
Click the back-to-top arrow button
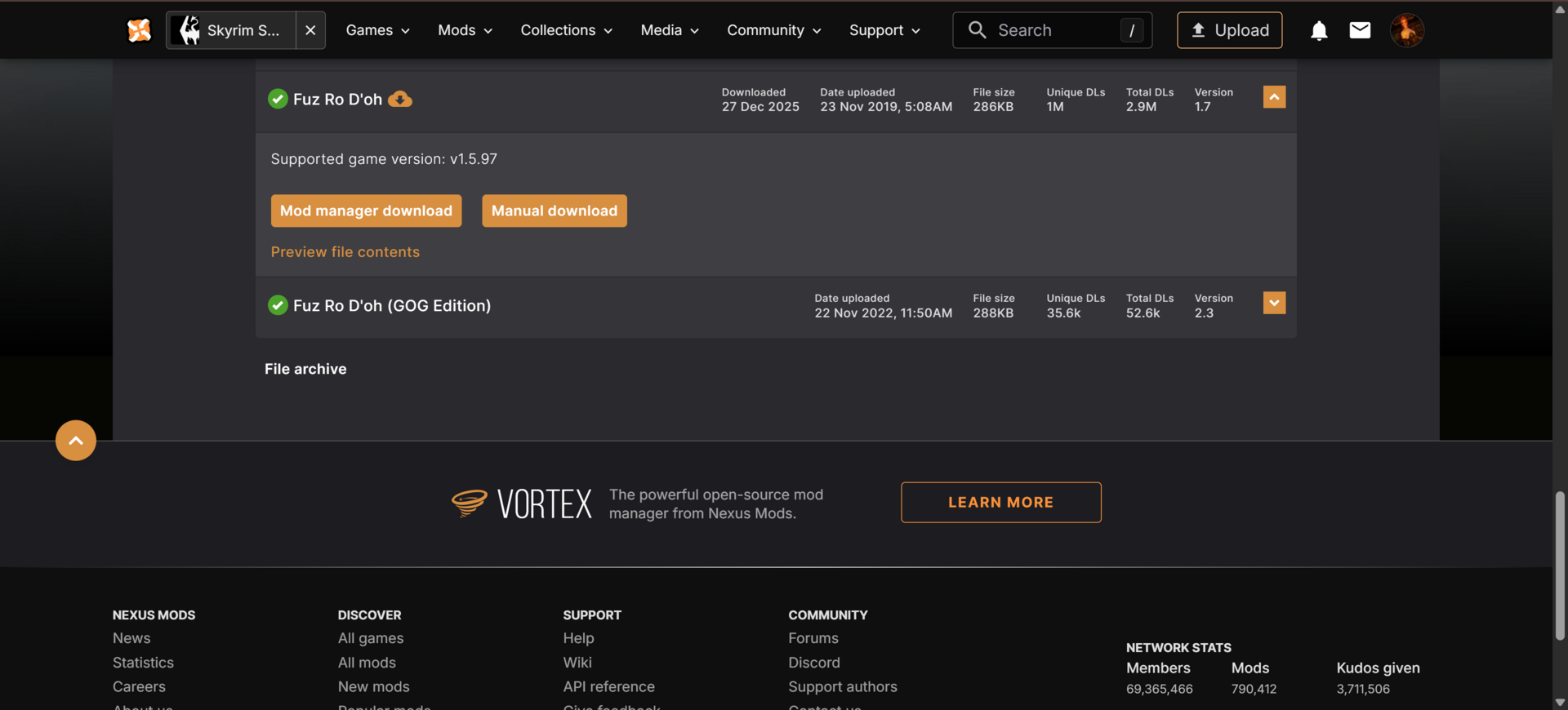(76, 441)
